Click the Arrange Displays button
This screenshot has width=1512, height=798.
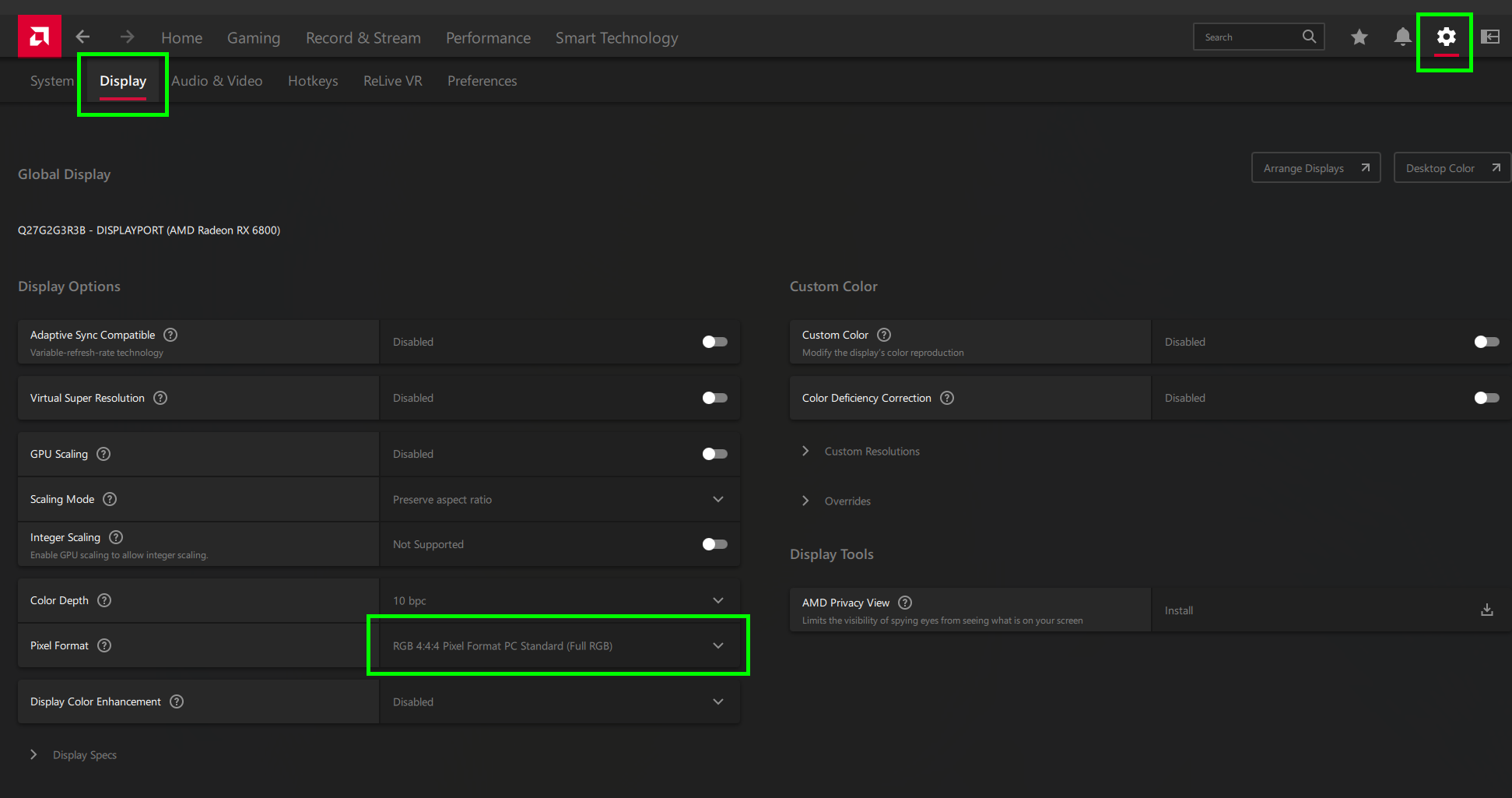coord(1315,168)
